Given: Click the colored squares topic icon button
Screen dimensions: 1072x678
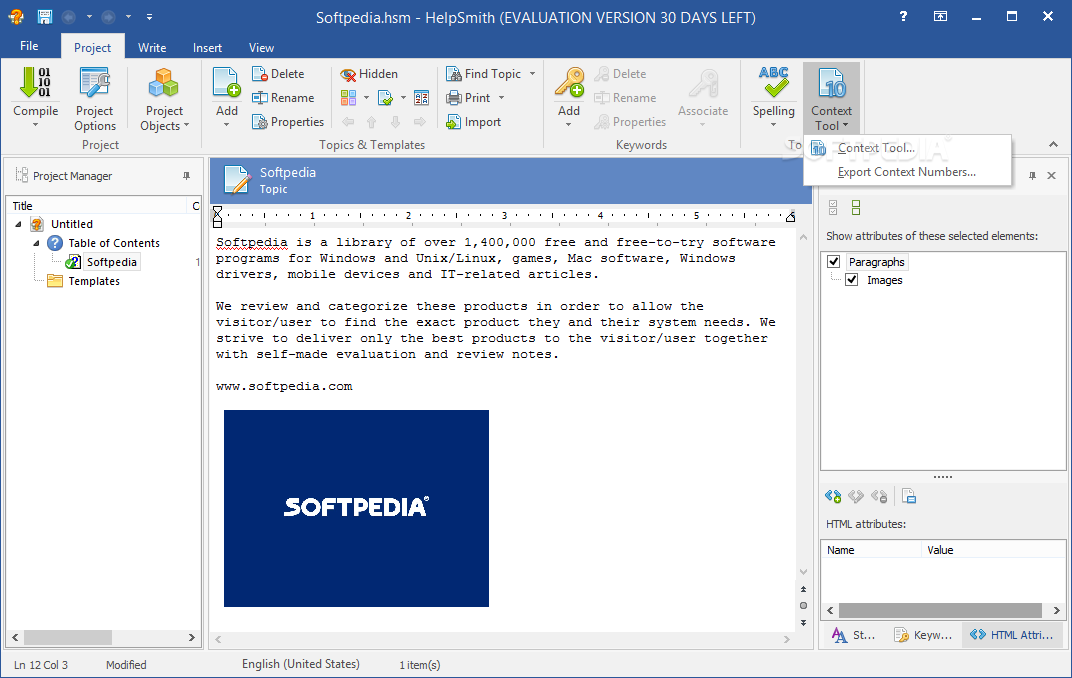Looking at the screenshot, I should [x=349, y=98].
